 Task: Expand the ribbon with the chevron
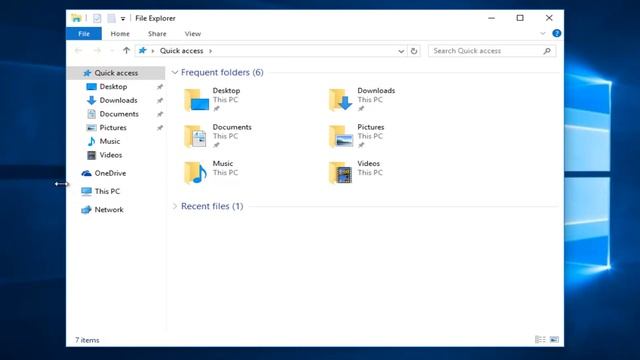542,33
